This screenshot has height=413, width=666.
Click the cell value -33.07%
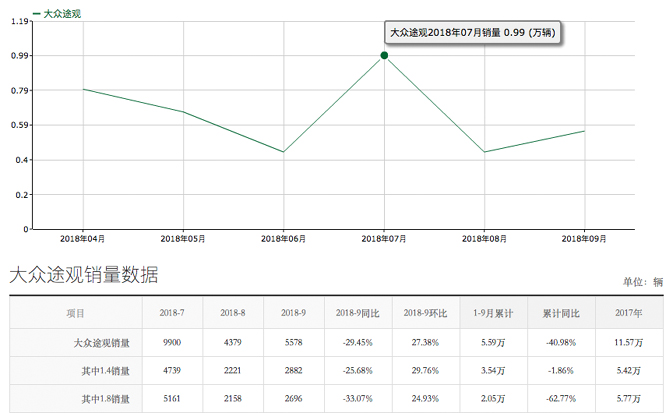358,399
